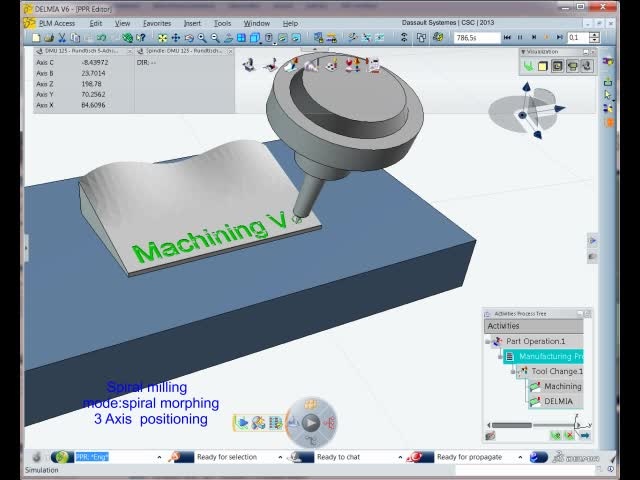Step forward in the simulation
Viewport: 640px width, 480px height.
(533, 38)
